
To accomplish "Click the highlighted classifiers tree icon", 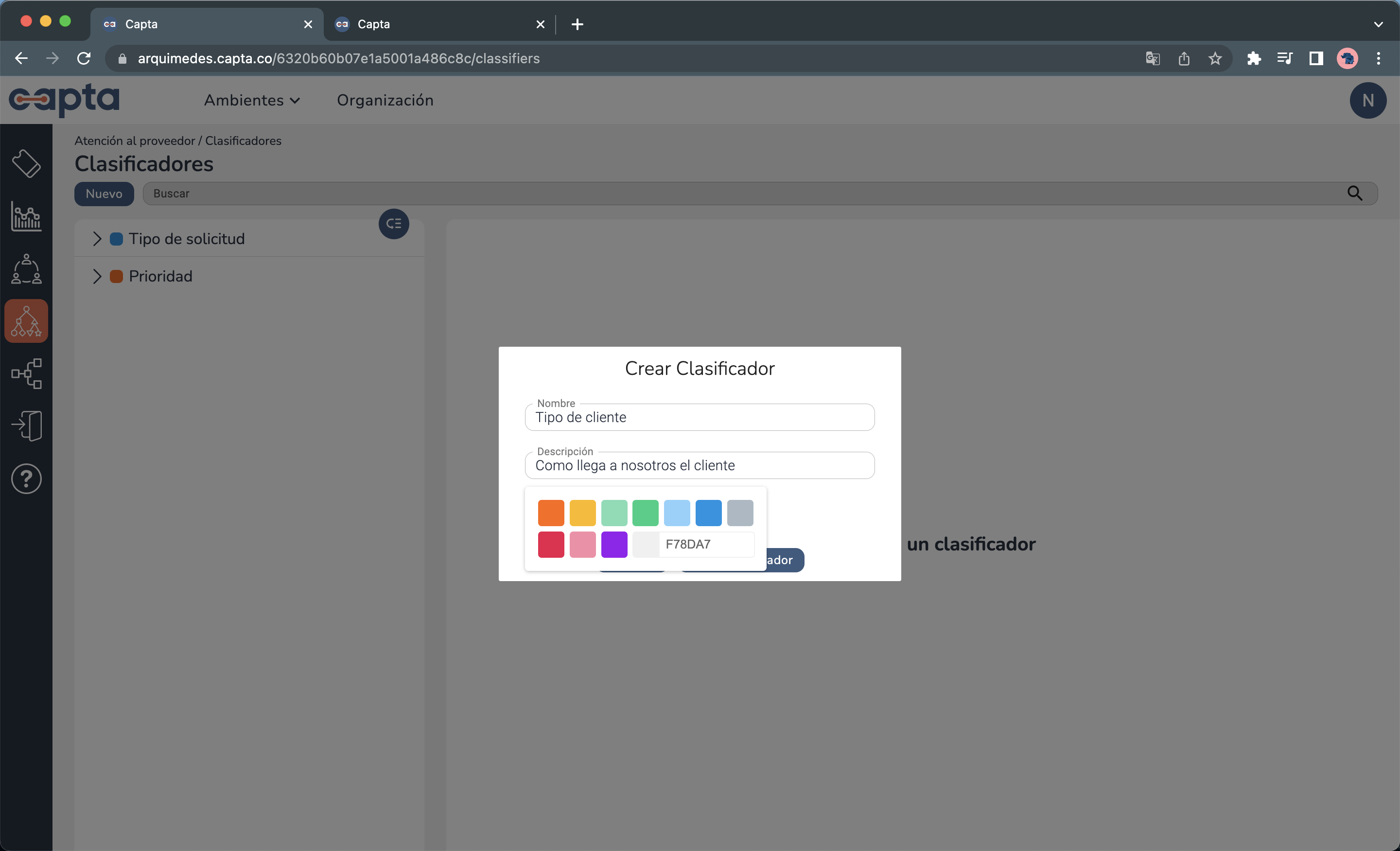I will (x=26, y=320).
